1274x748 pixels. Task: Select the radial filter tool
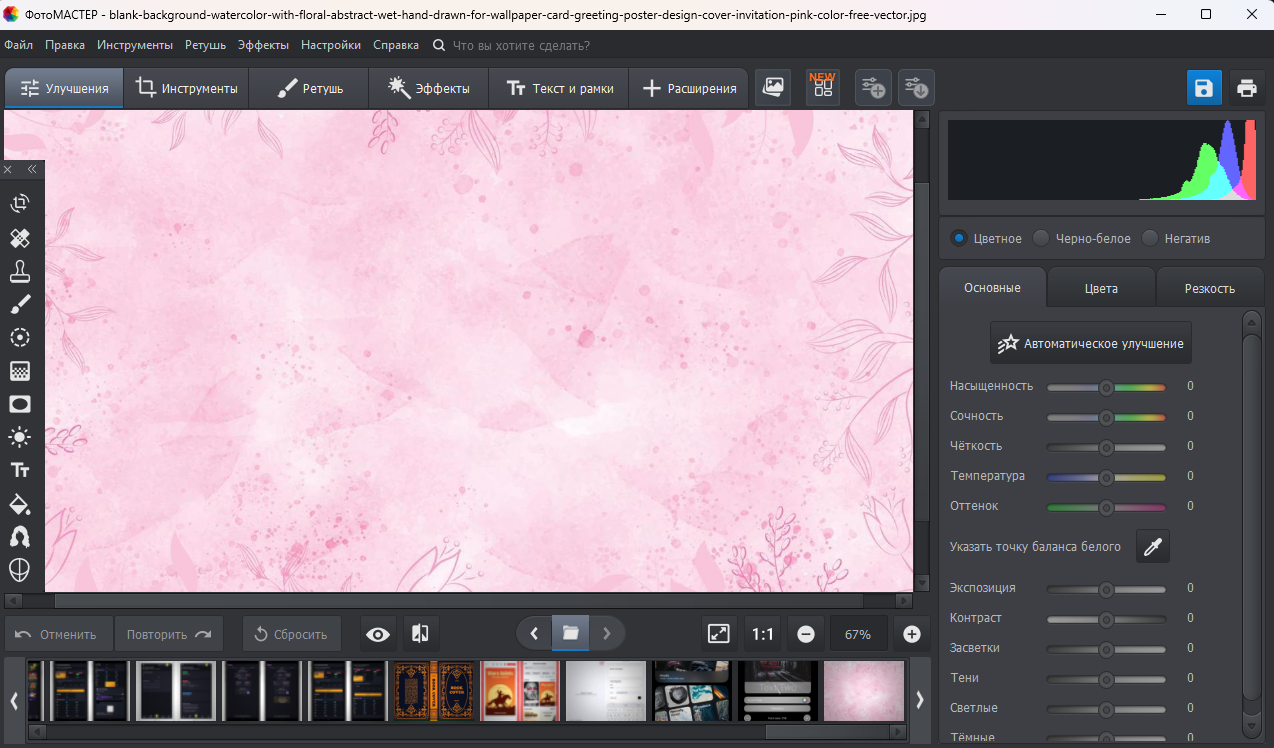pyautogui.click(x=20, y=338)
